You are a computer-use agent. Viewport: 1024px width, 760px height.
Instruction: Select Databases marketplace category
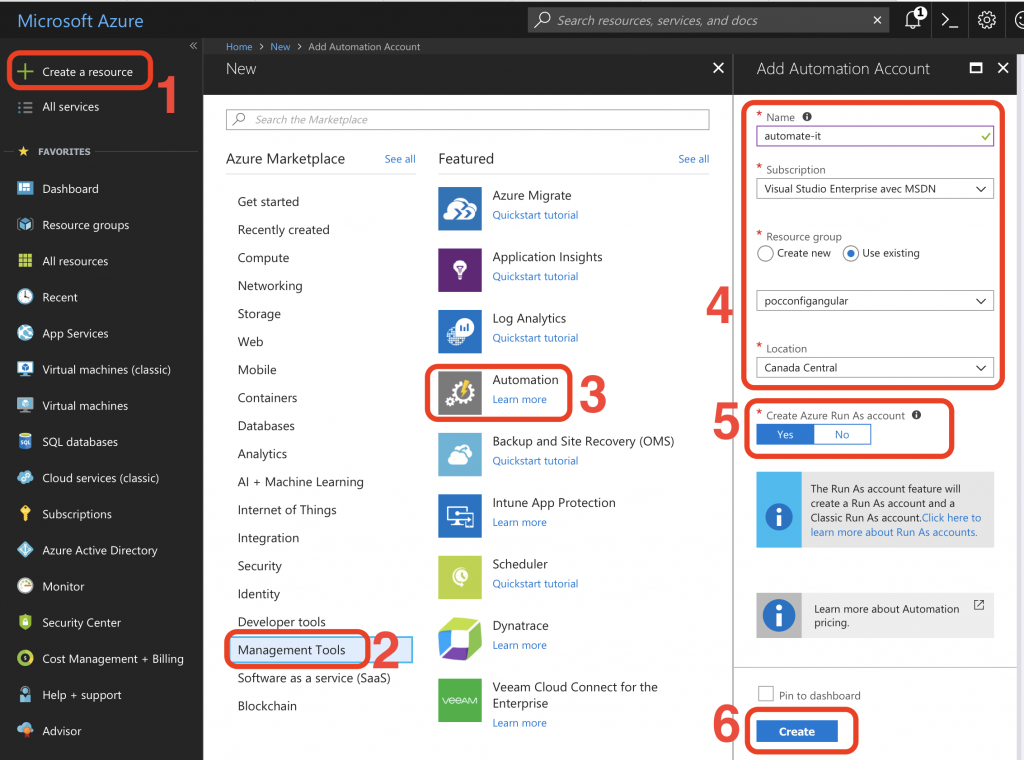[266, 426]
